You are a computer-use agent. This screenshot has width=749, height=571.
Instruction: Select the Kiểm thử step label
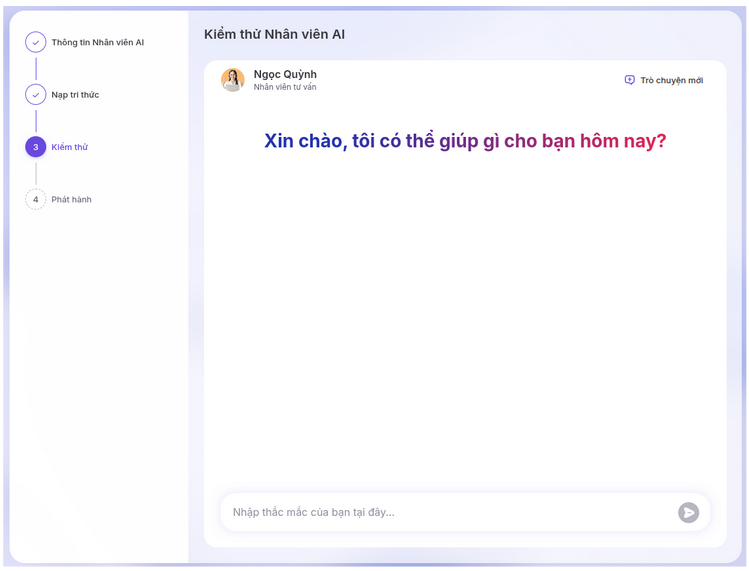point(70,147)
